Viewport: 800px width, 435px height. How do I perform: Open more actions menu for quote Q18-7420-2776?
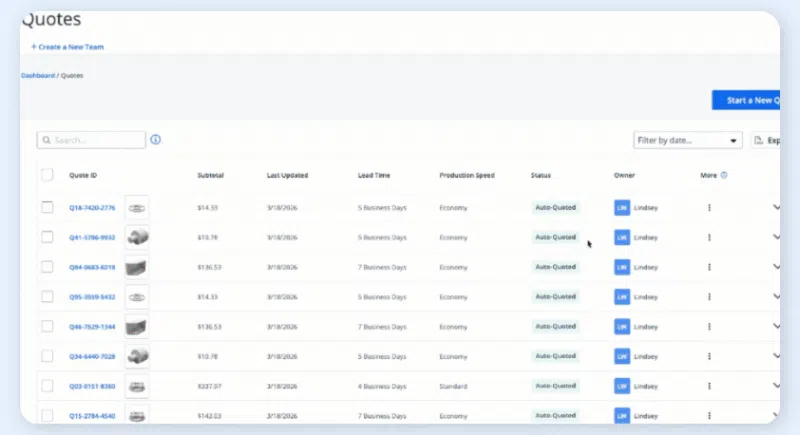[709, 208]
